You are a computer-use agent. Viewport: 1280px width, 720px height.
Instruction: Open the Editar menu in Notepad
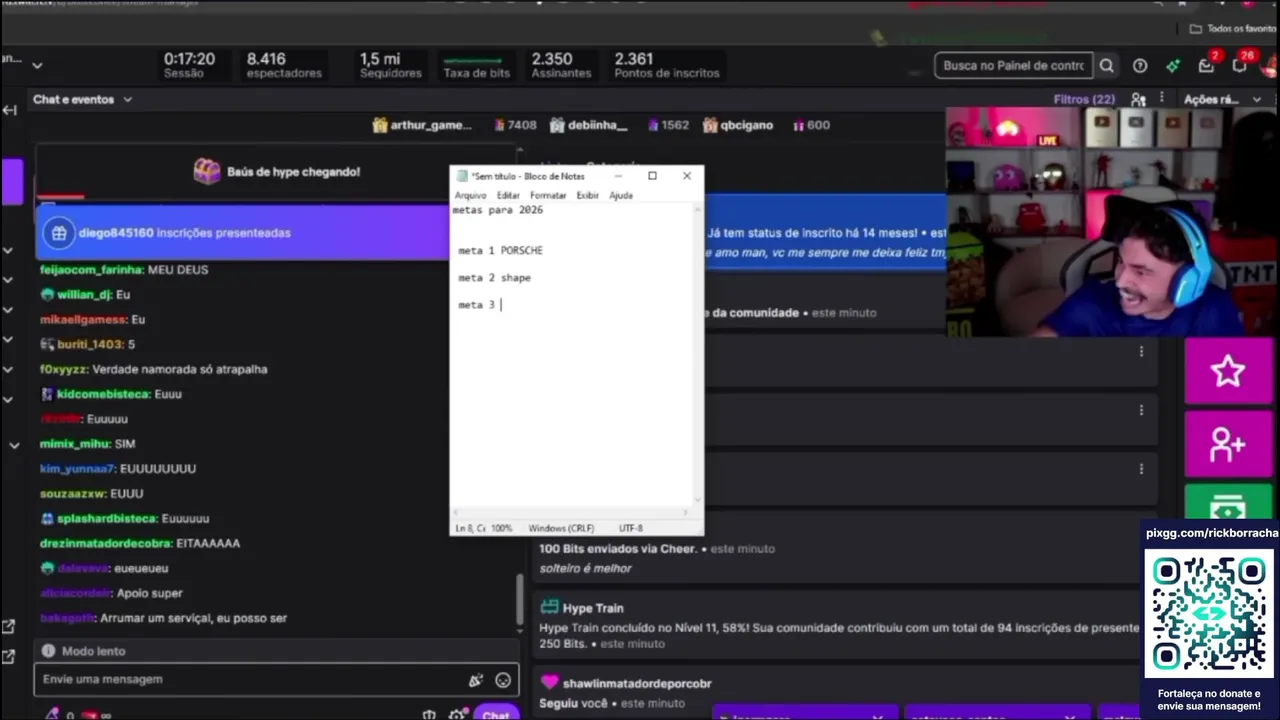508,195
